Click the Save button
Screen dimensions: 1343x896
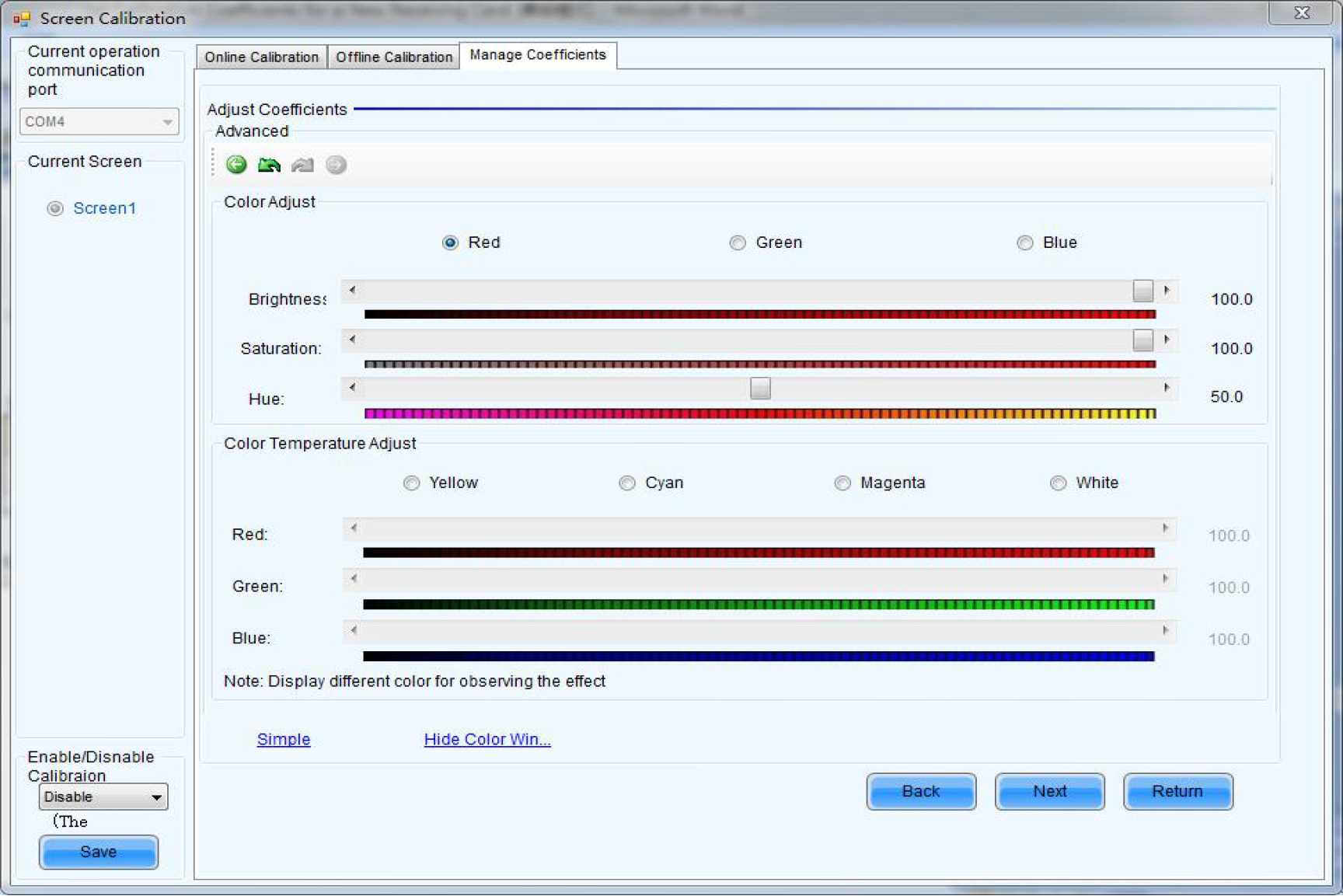[99, 852]
